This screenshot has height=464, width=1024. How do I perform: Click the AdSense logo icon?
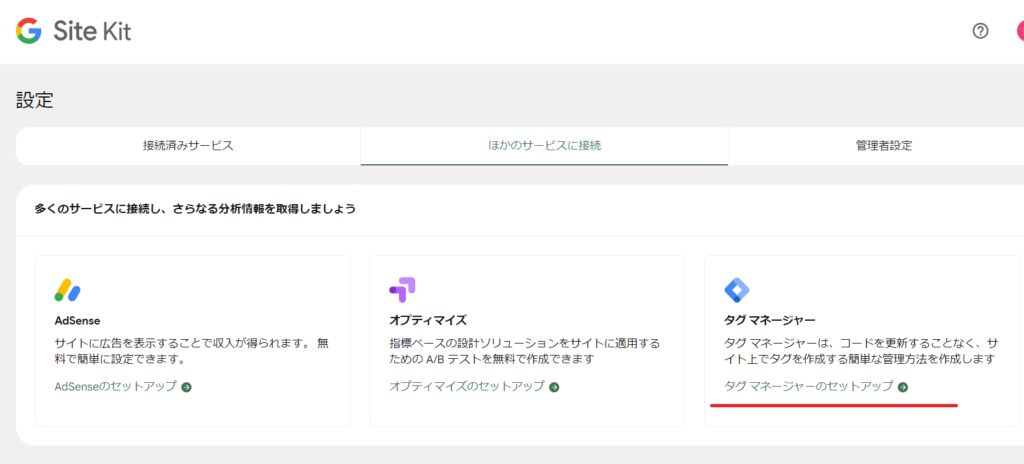pos(67,290)
